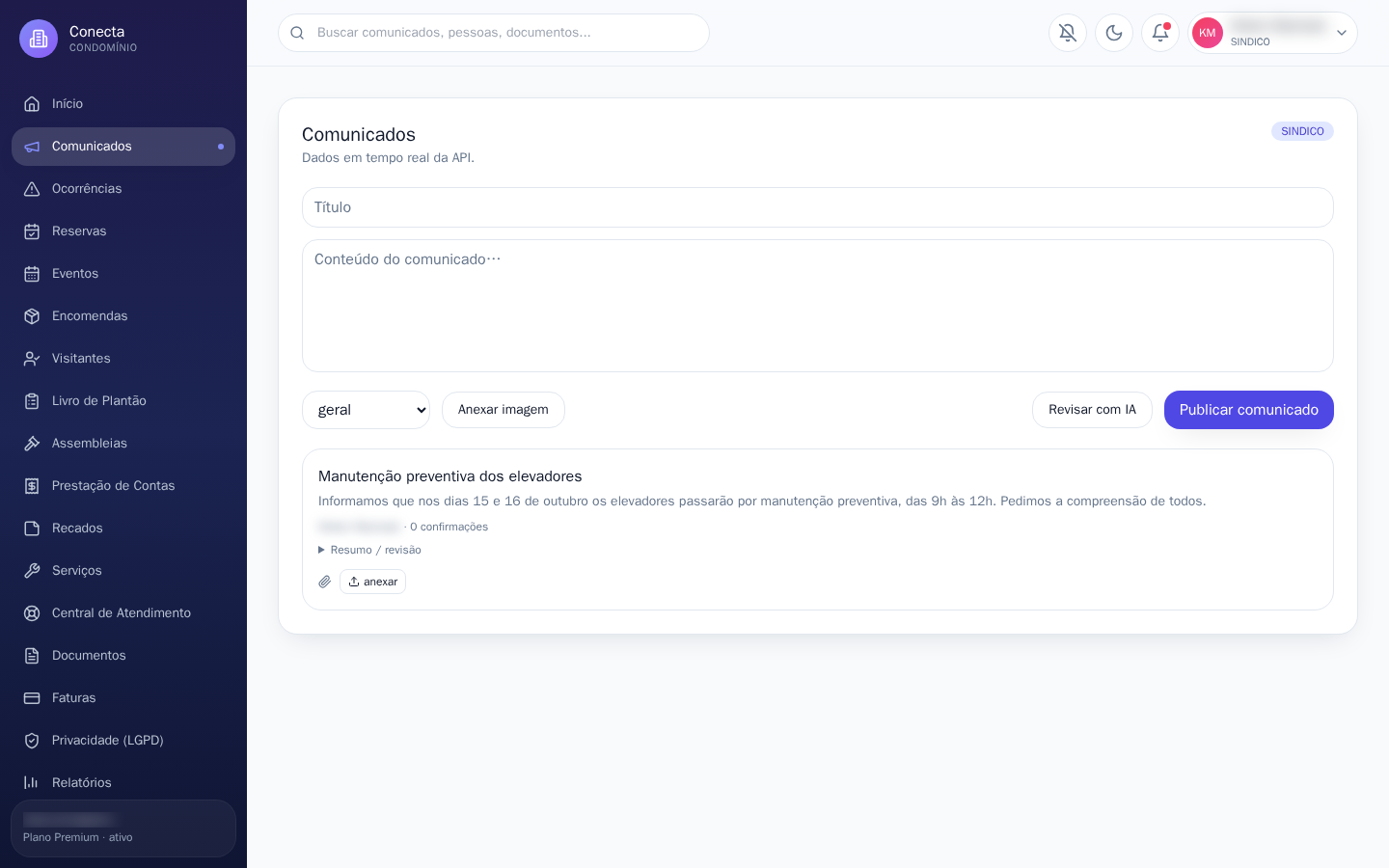
Task: Click the Conecta building logo icon
Action: point(39,39)
